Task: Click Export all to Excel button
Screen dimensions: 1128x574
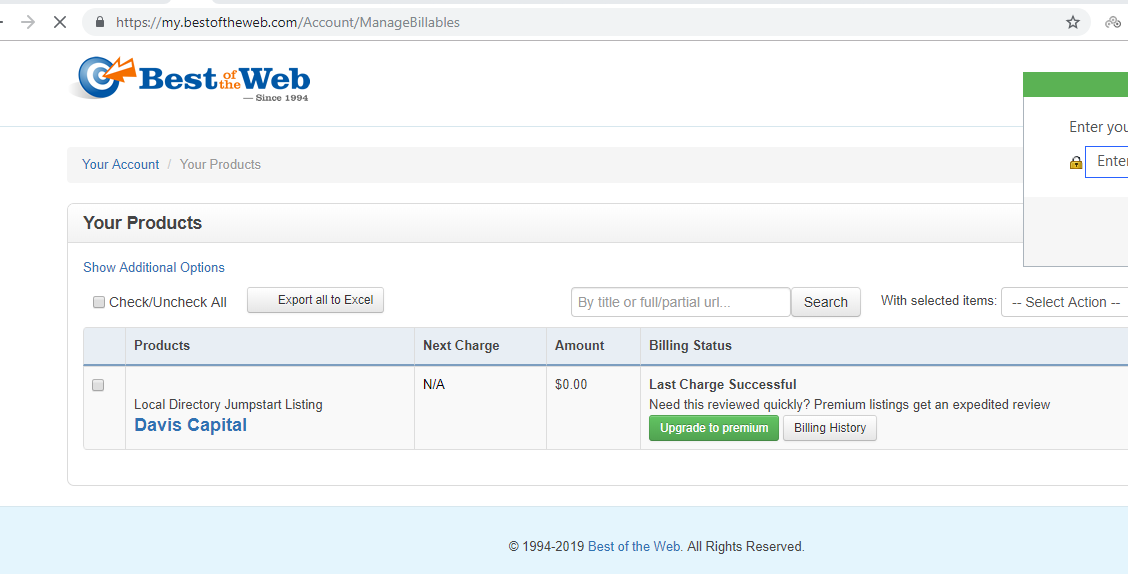Action: click(316, 300)
